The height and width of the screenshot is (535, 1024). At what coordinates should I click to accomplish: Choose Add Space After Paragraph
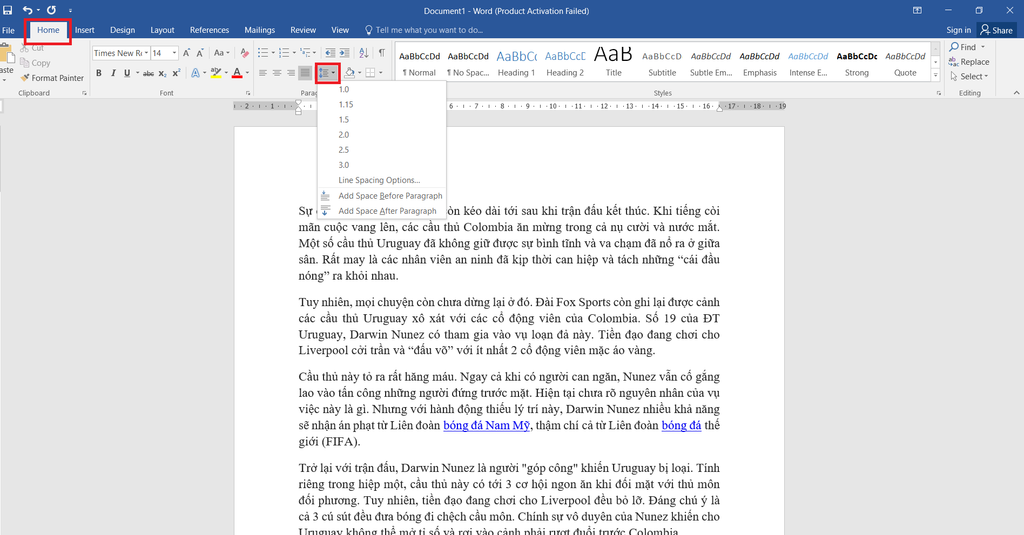[381, 211]
